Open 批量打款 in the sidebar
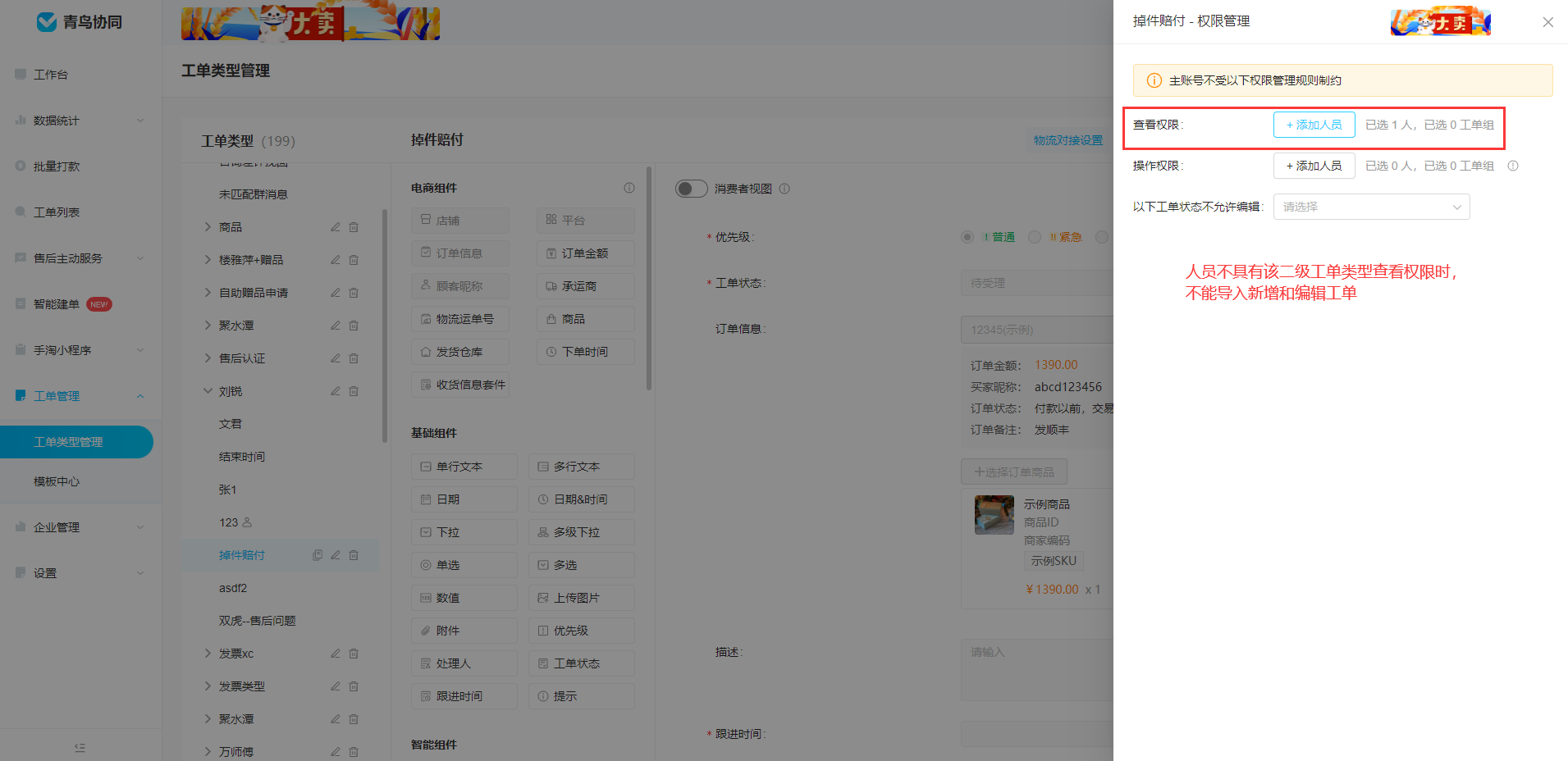Screen dimensions: 1568x761 (x=57, y=166)
